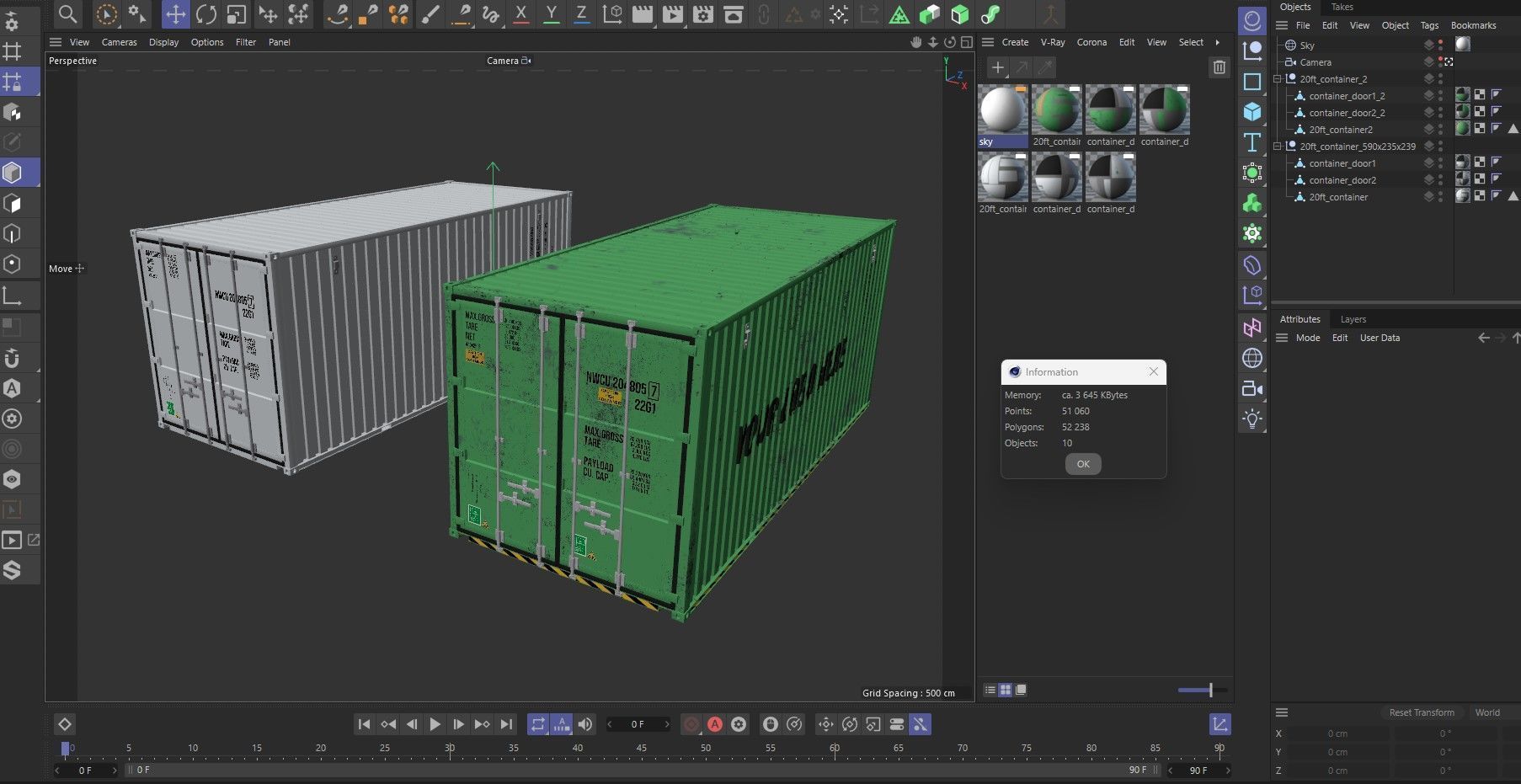Screen dimensions: 1521x784
Task: Open Coordinates panel hamburger menu
Action: (1282, 712)
